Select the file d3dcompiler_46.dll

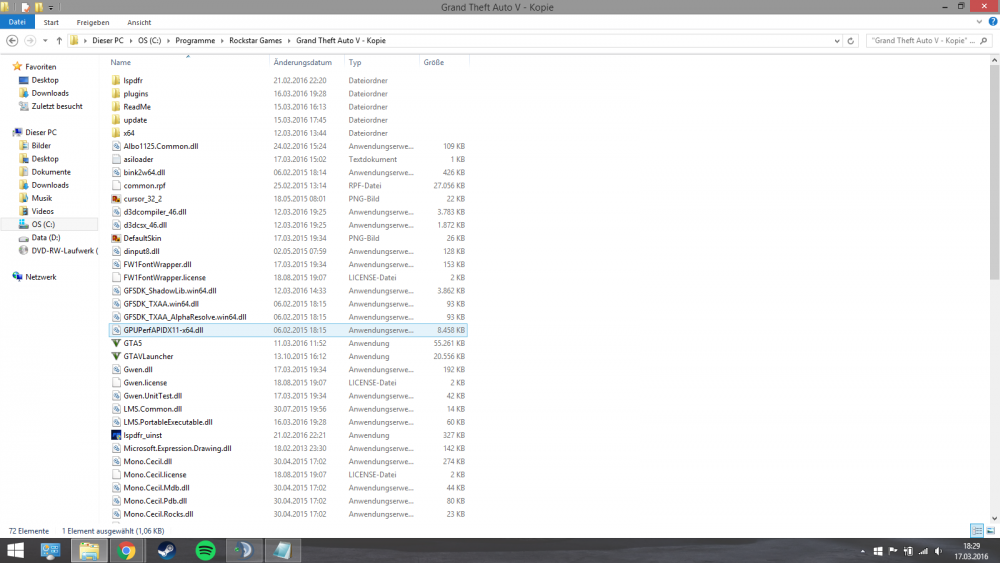(x=155, y=212)
